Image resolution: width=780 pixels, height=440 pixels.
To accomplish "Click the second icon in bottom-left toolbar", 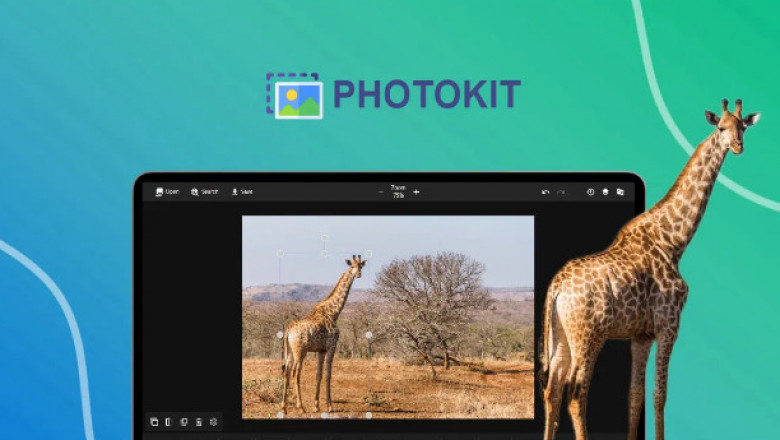I will 168,422.
